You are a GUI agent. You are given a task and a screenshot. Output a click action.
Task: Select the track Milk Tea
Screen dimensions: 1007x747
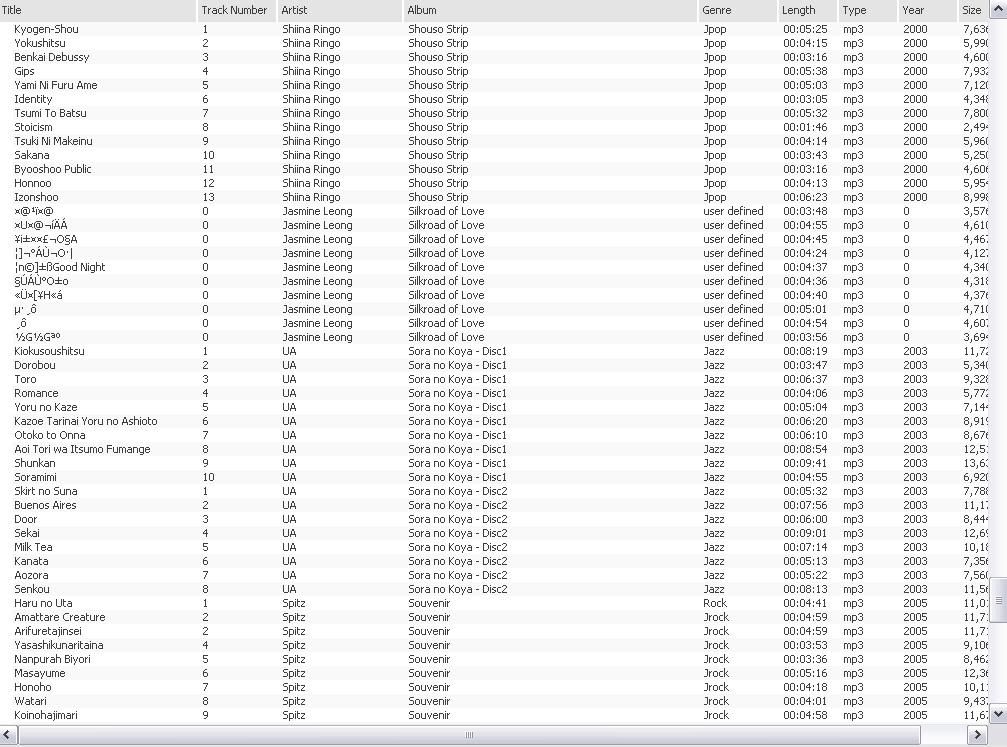pyautogui.click(x=33, y=547)
